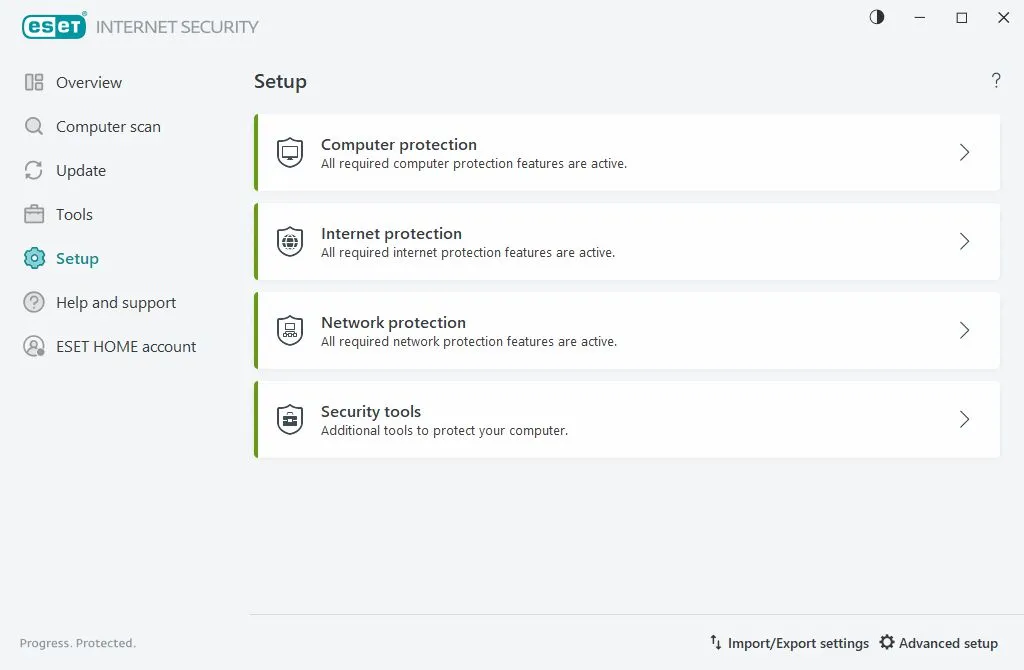This screenshot has height=670, width=1024.
Task: Expand Internet protection with its chevron
Action: point(965,242)
